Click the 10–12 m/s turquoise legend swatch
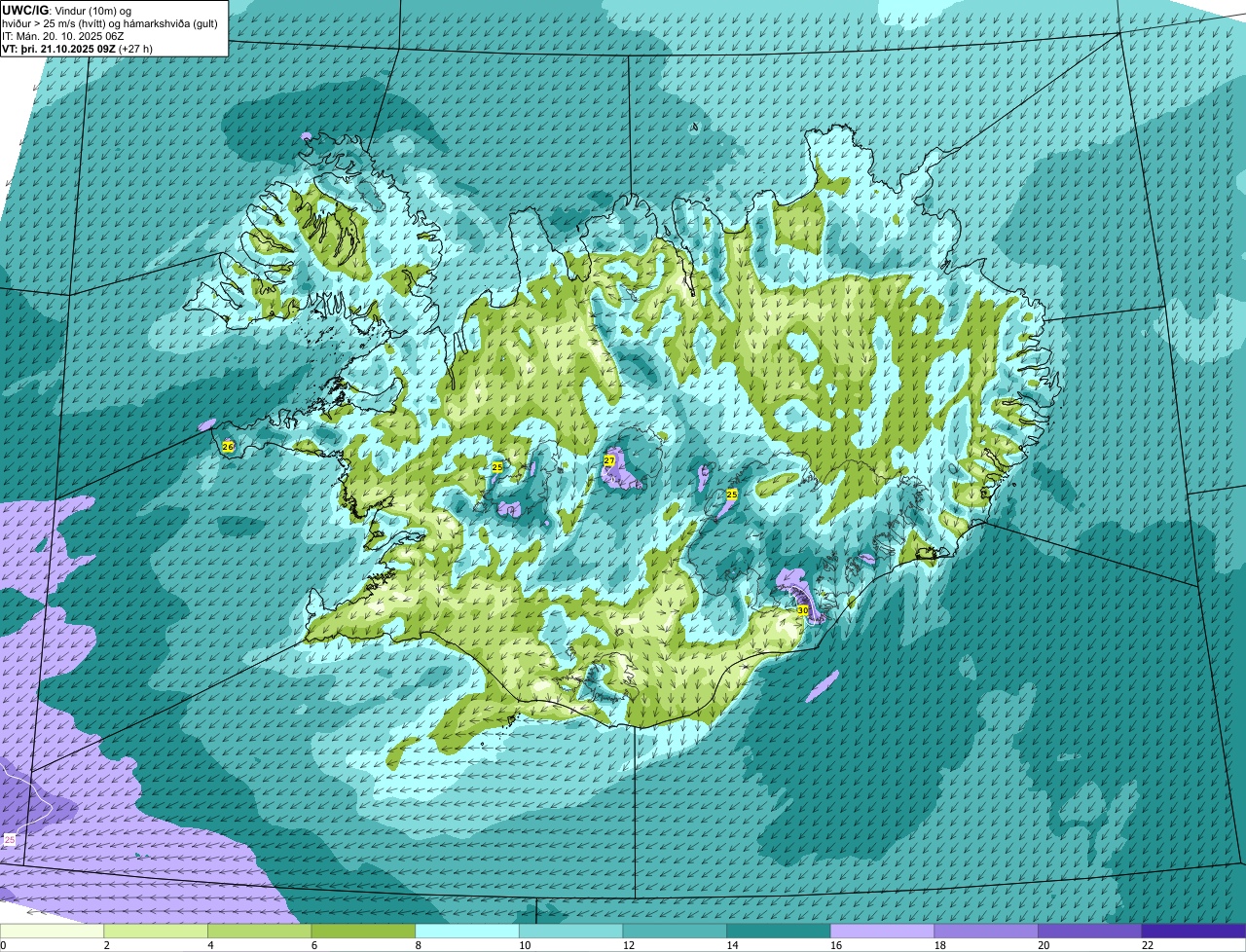This screenshot has height=952, width=1246. (570, 931)
